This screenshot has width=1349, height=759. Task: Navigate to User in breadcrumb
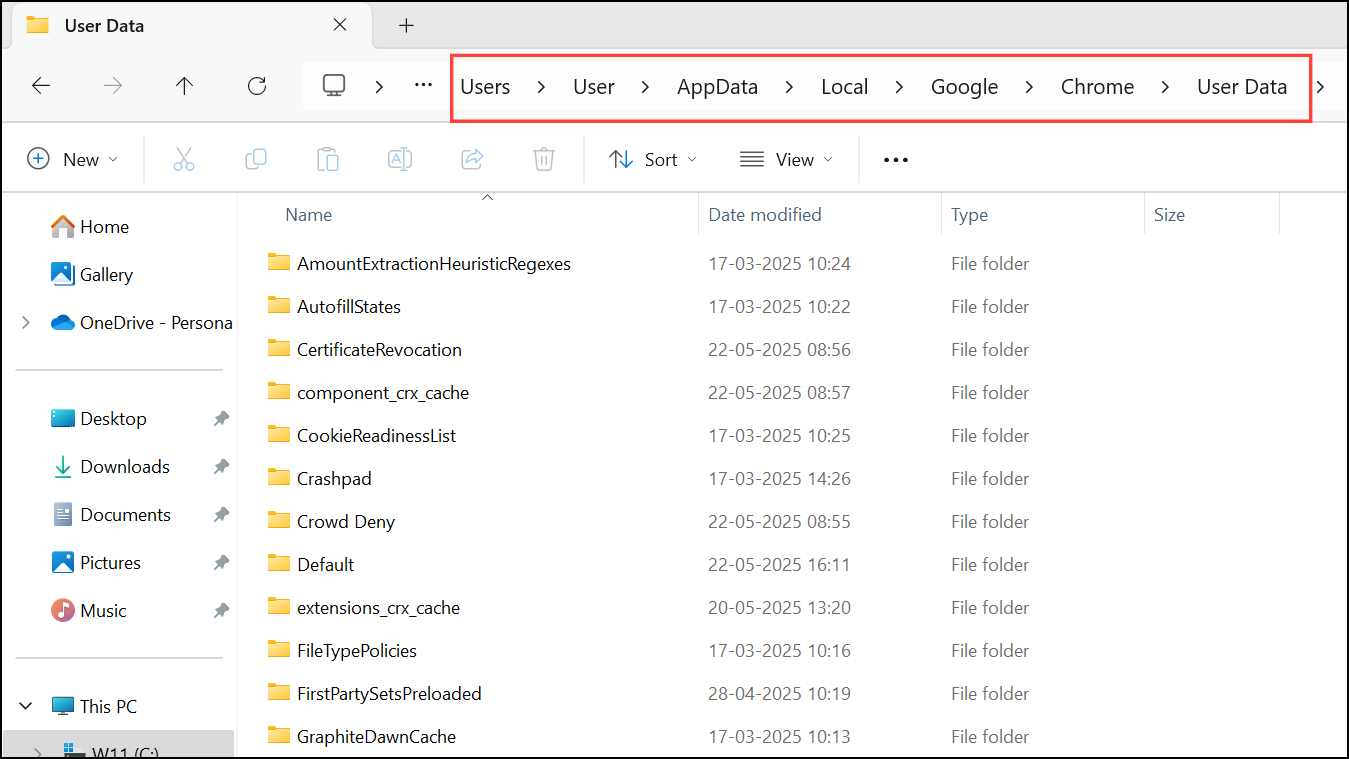pos(594,87)
